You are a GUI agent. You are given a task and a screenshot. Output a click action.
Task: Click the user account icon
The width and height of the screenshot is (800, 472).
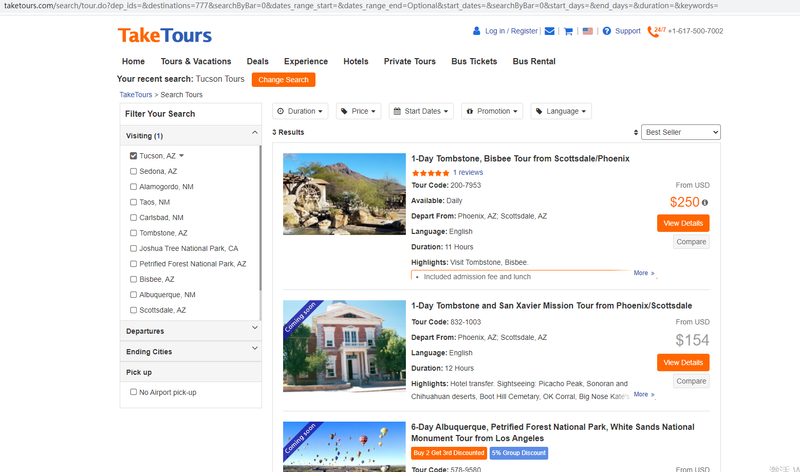[x=477, y=31]
